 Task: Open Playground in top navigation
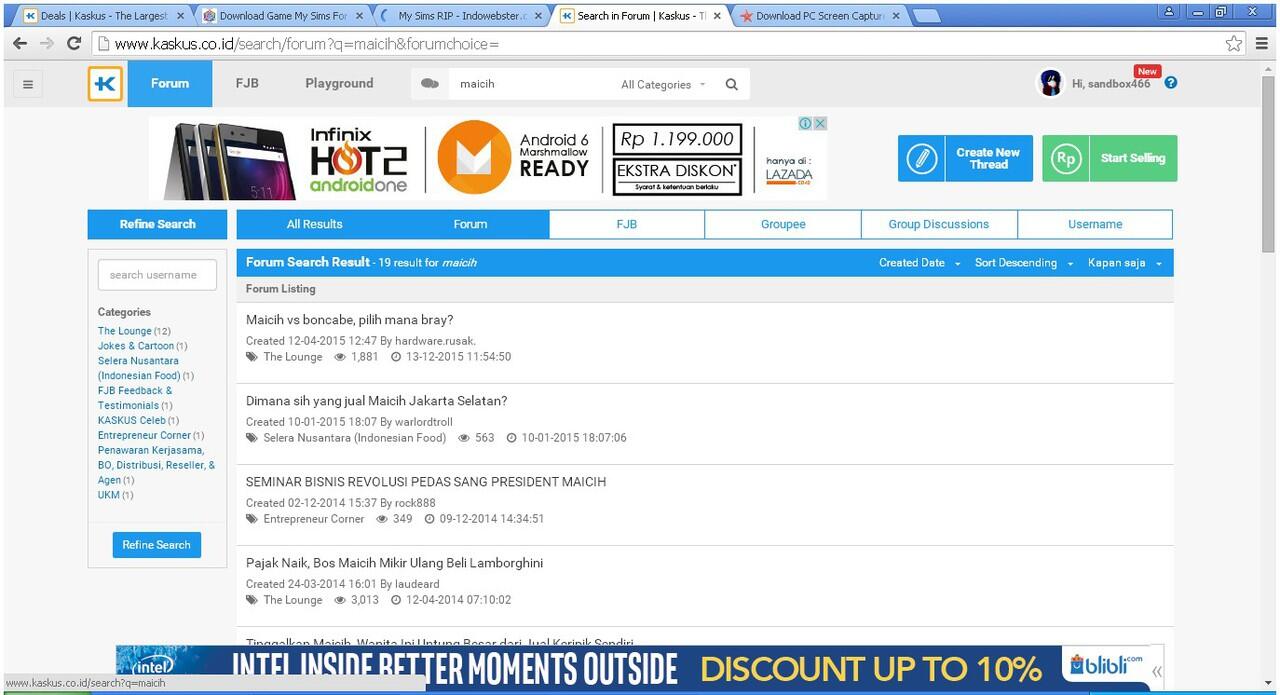point(339,84)
